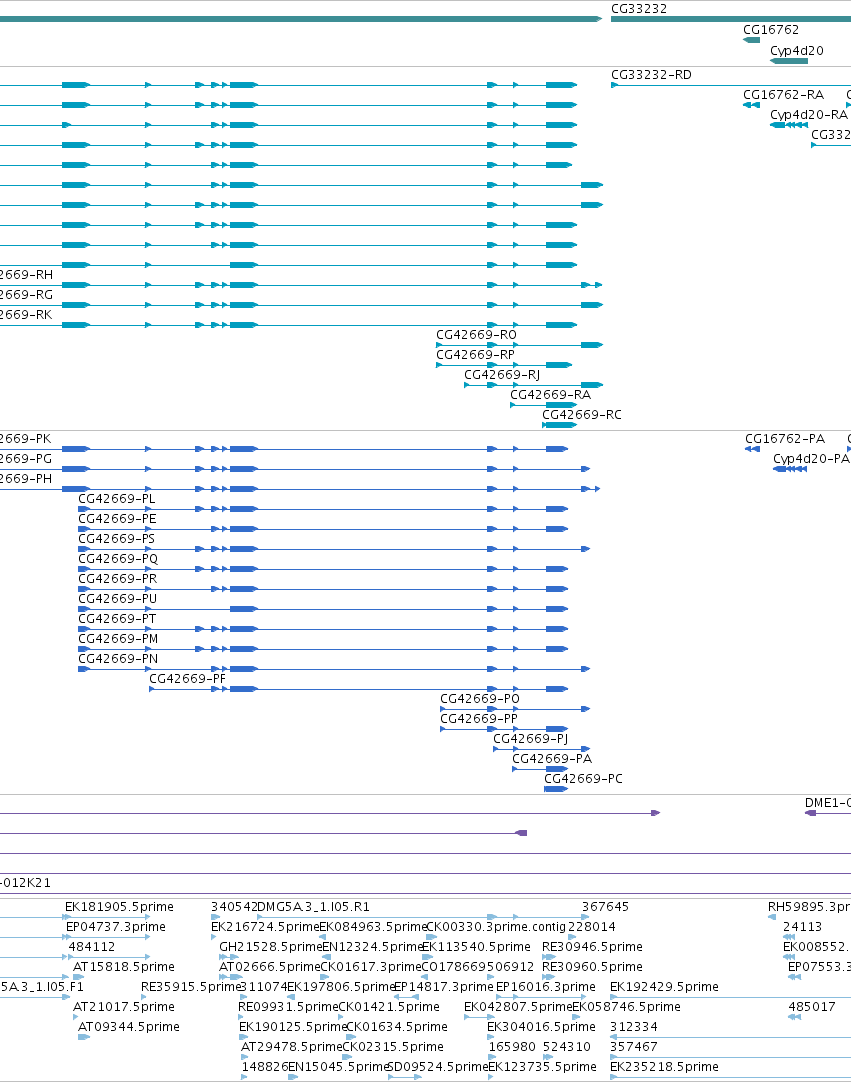Click EST EK192429.5prime

664,987
